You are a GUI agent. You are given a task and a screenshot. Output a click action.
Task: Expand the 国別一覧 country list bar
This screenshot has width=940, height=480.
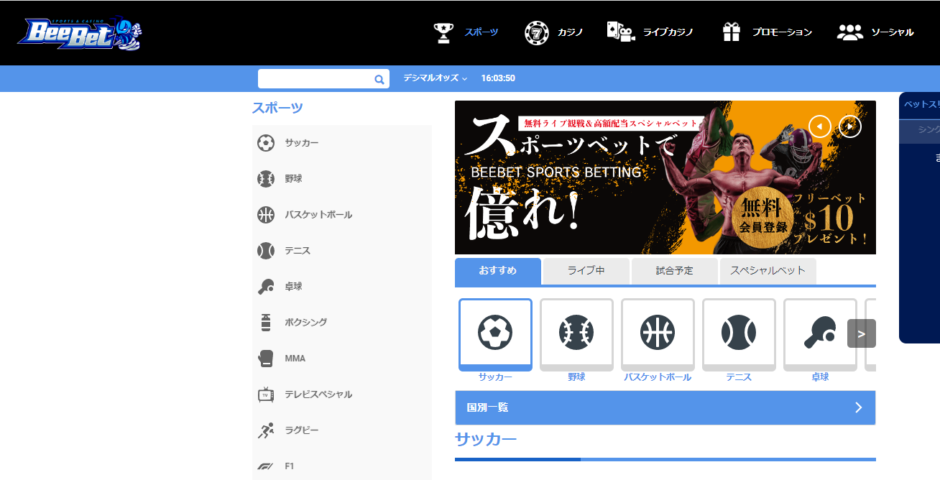665,407
